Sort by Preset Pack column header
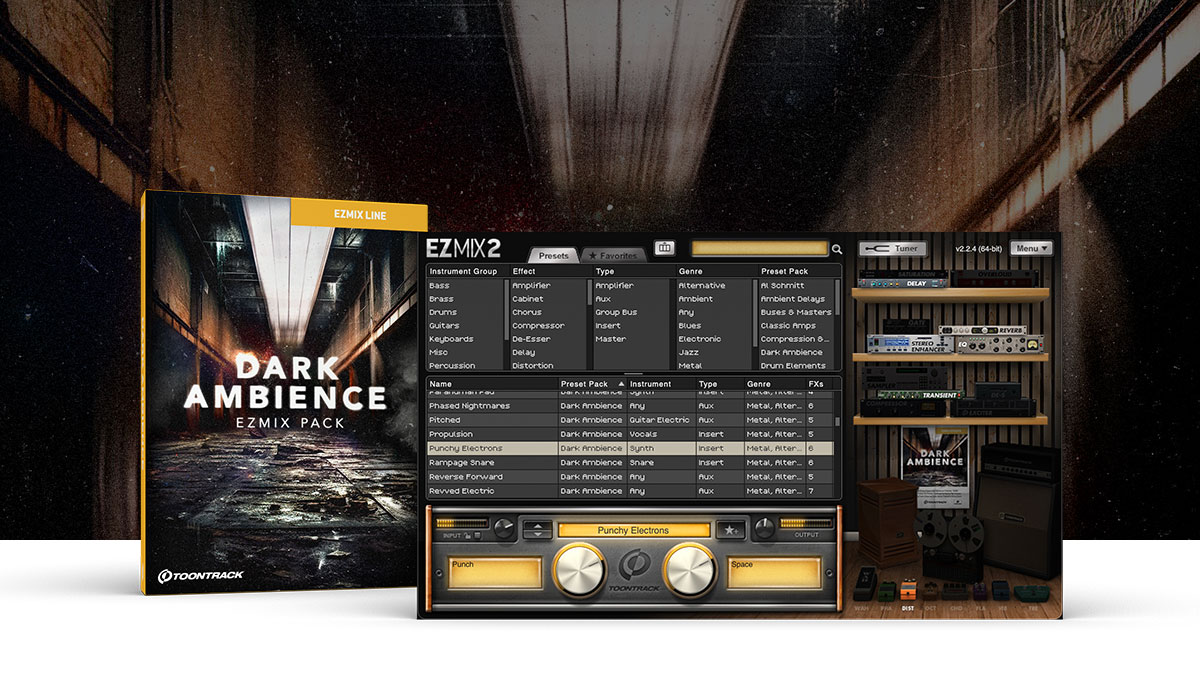This screenshot has width=1200, height=675. (x=592, y=384)
